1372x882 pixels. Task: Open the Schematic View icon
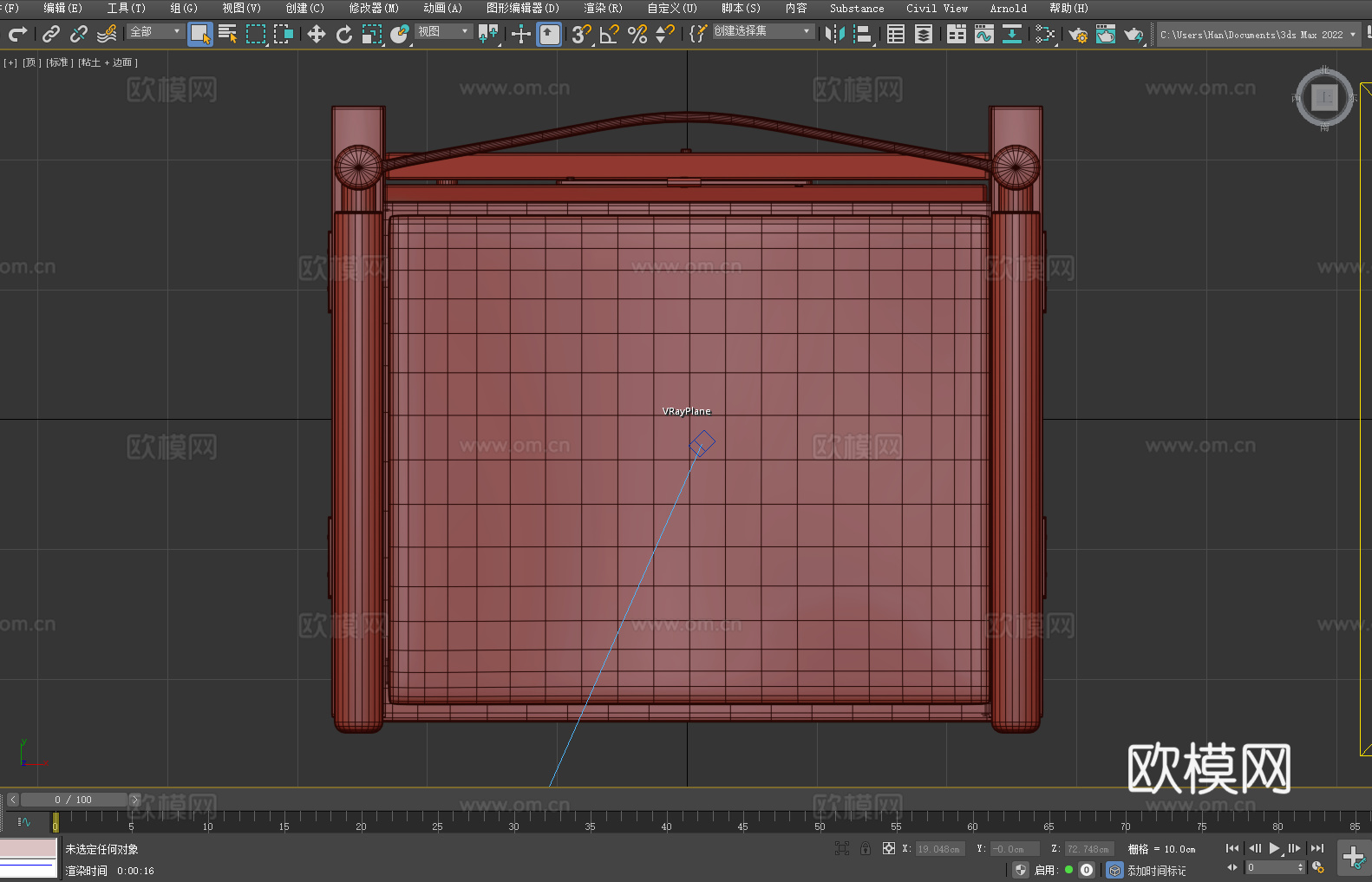[1012, 34]
